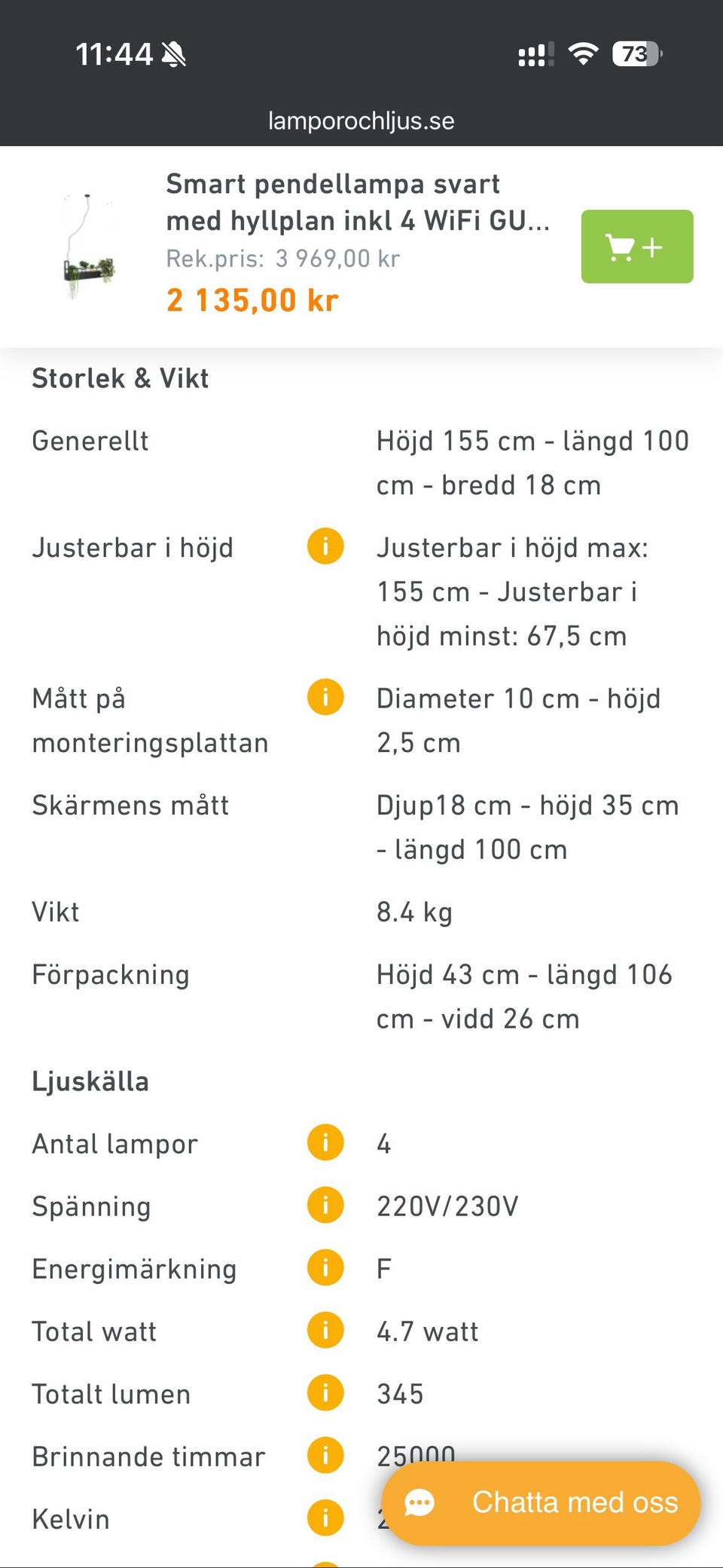Open Energimärkning info tooltip

[325, 1268]
